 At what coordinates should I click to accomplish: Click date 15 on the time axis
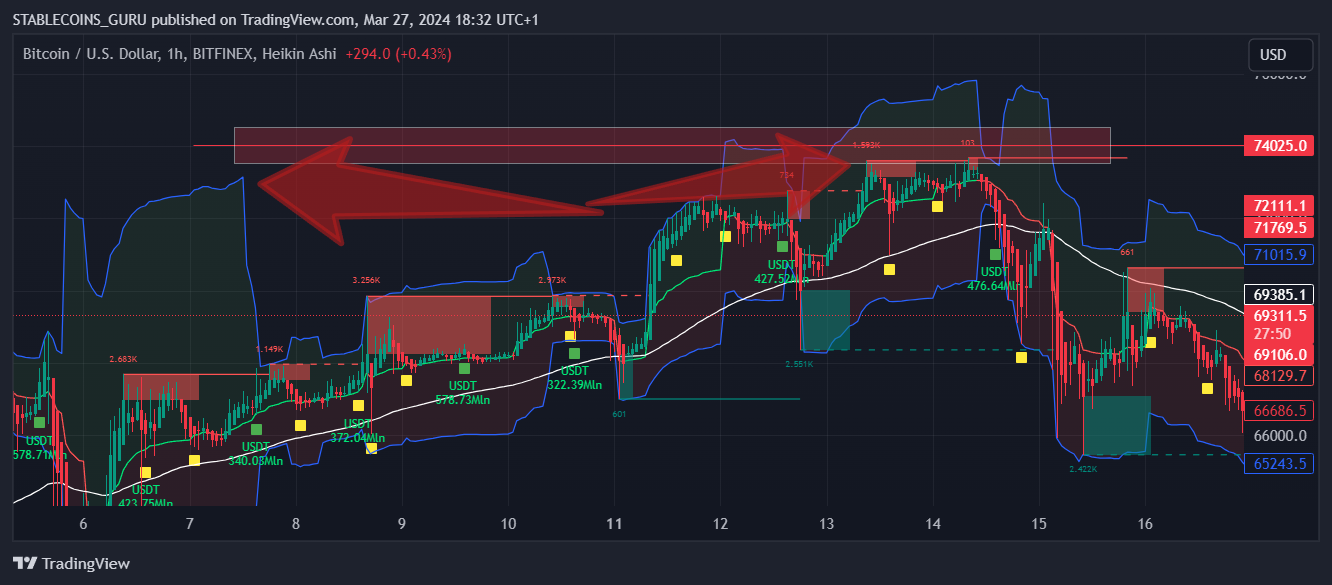click(1039, 523)
